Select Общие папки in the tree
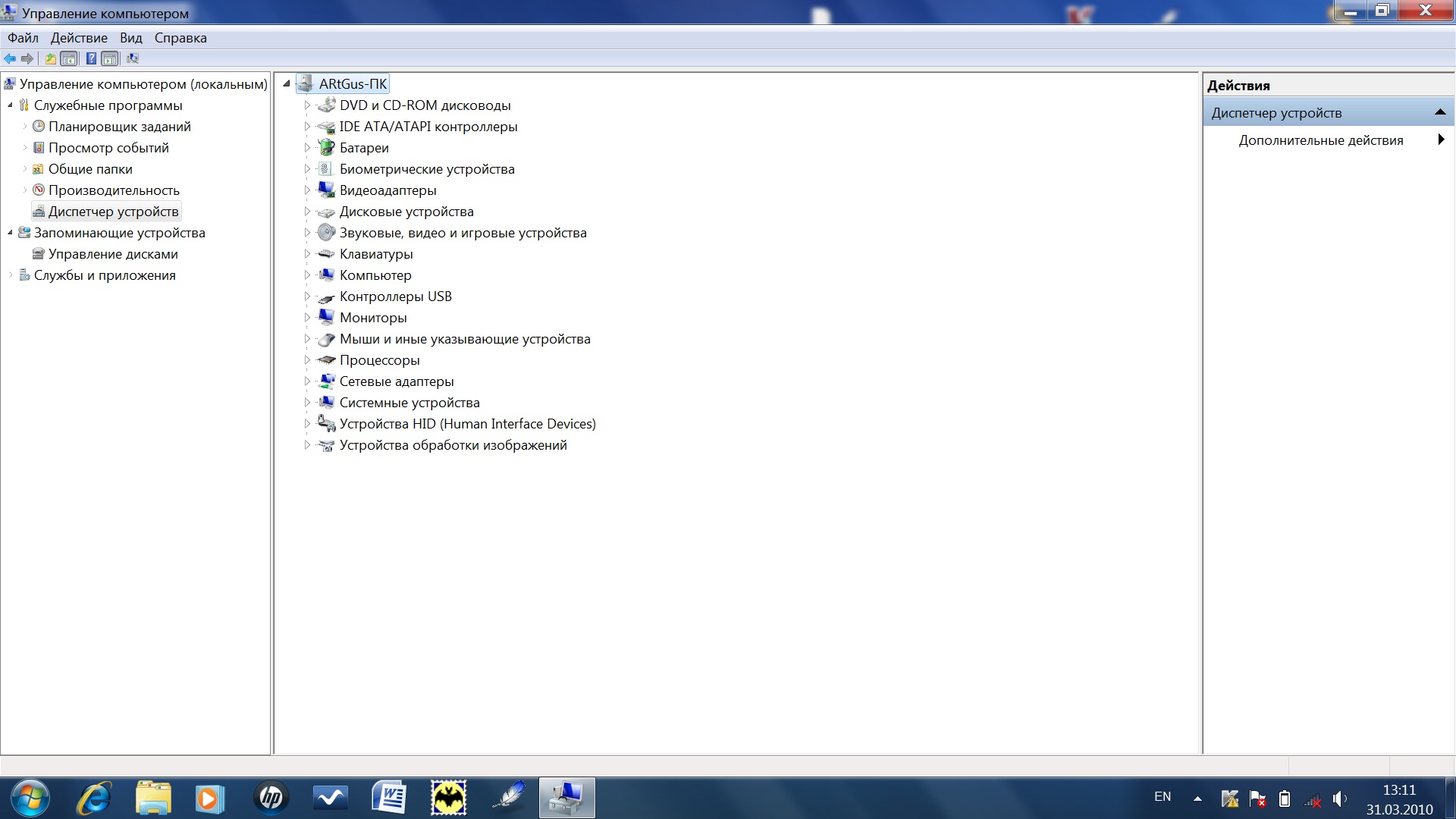 pos(90,169)
